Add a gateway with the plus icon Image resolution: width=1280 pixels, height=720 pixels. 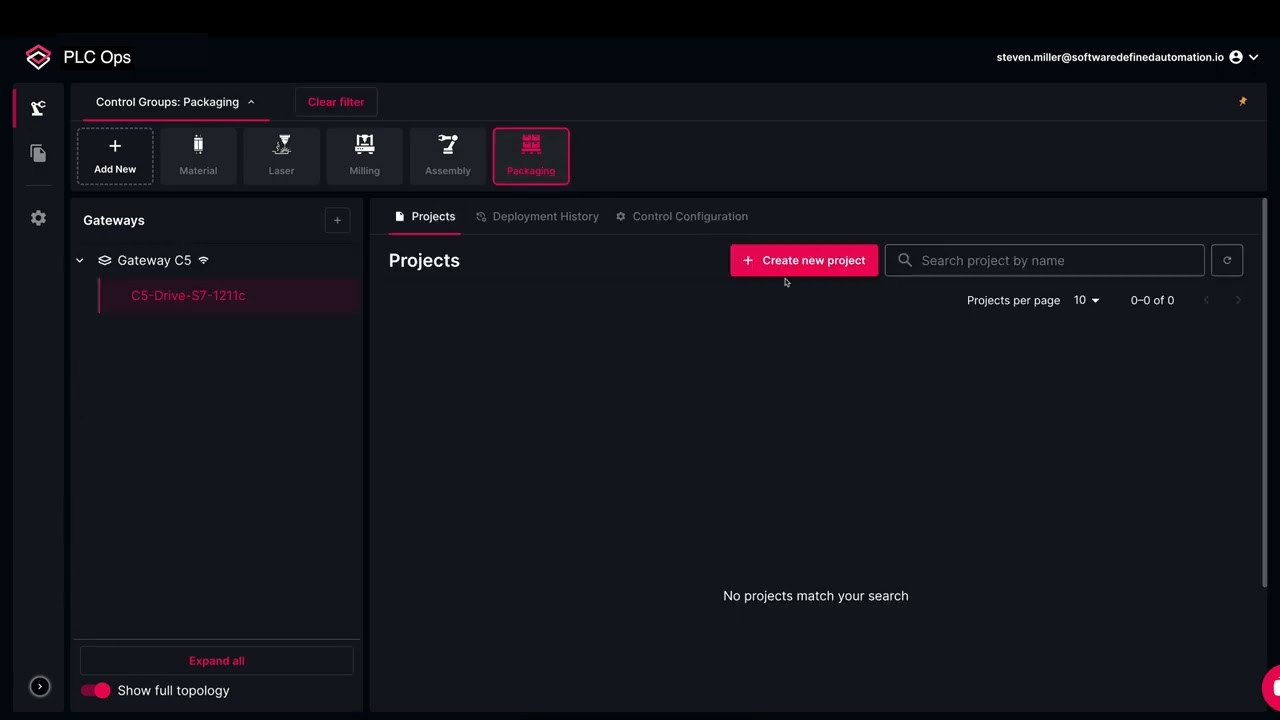(x=337, y=220)
